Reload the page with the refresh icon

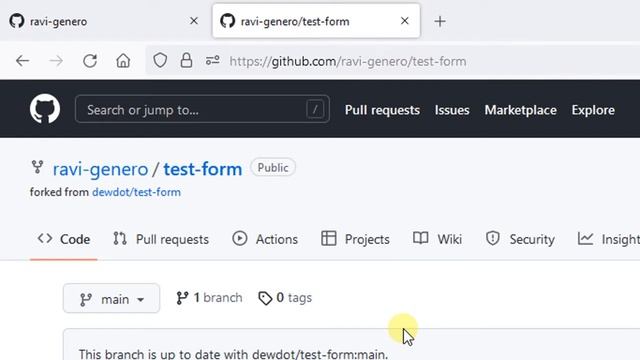pyautogui.click(x=90, y=61)
